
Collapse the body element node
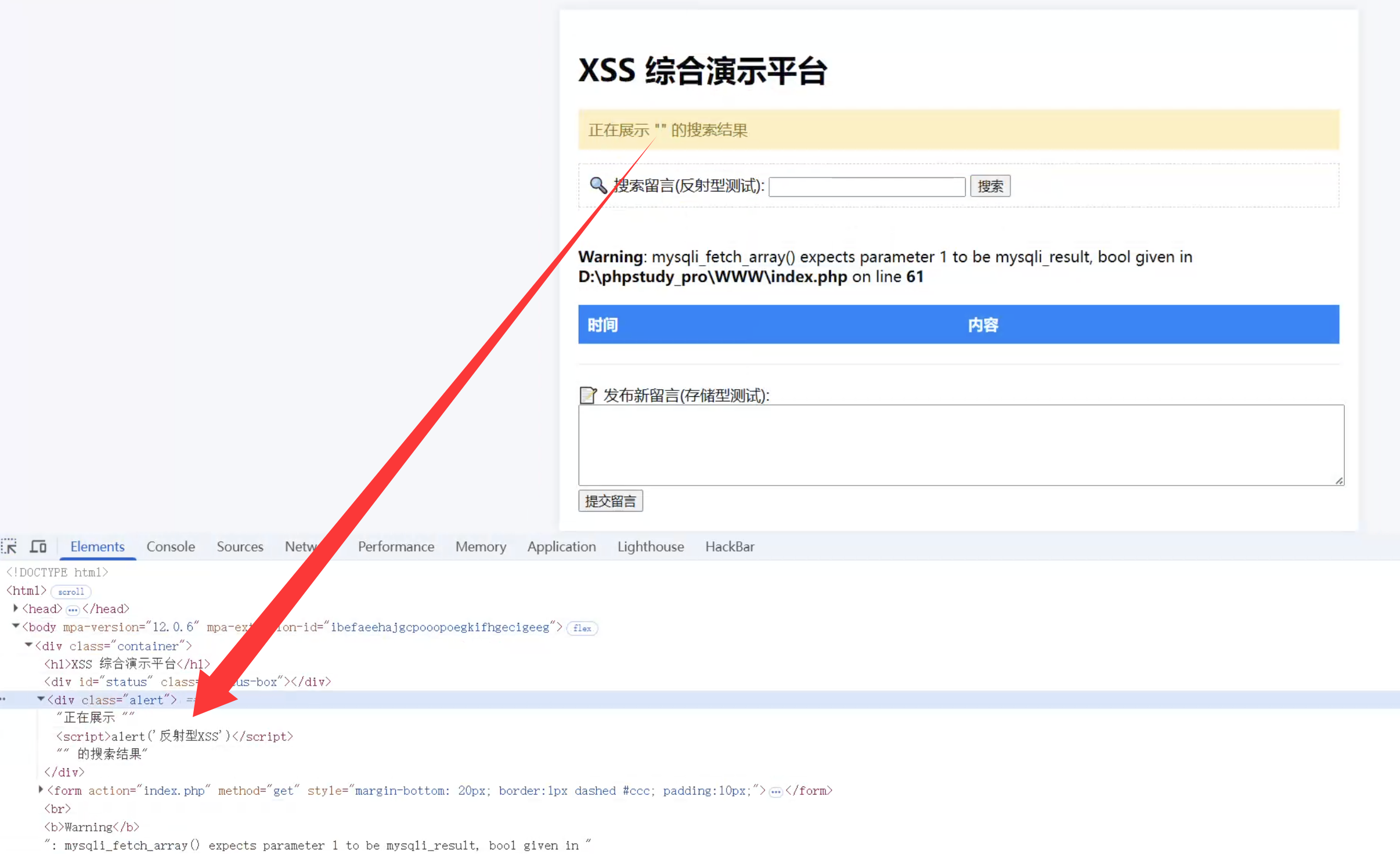16,626
